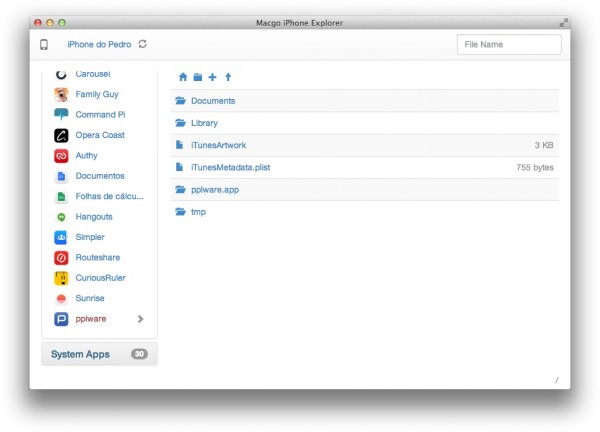Screen dimensions: 600x432
Task: Select the Authy app icon
Action: point(61,156)
